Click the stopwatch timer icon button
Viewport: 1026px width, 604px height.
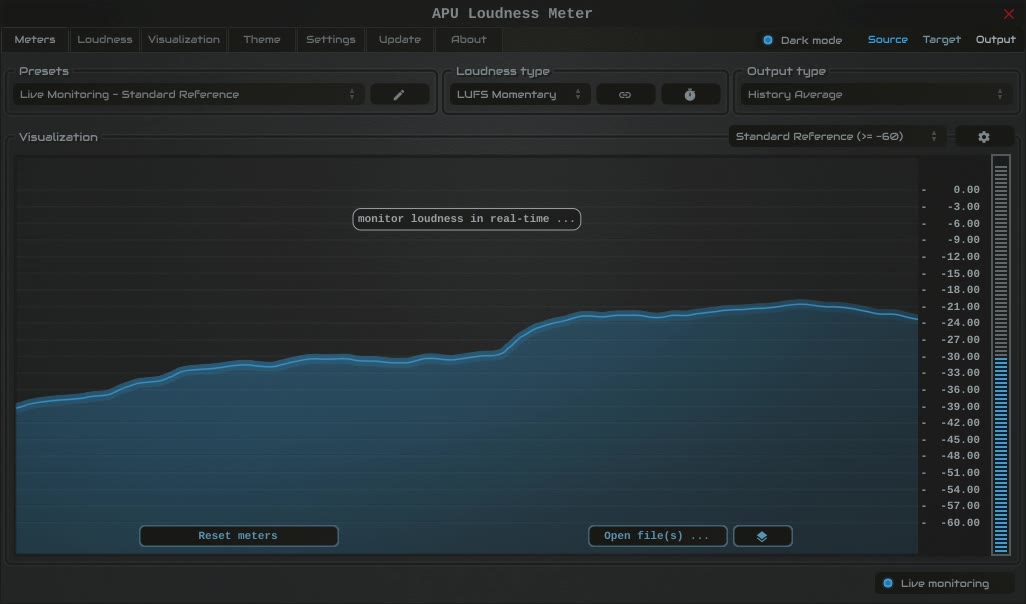(x=690, y=94)
